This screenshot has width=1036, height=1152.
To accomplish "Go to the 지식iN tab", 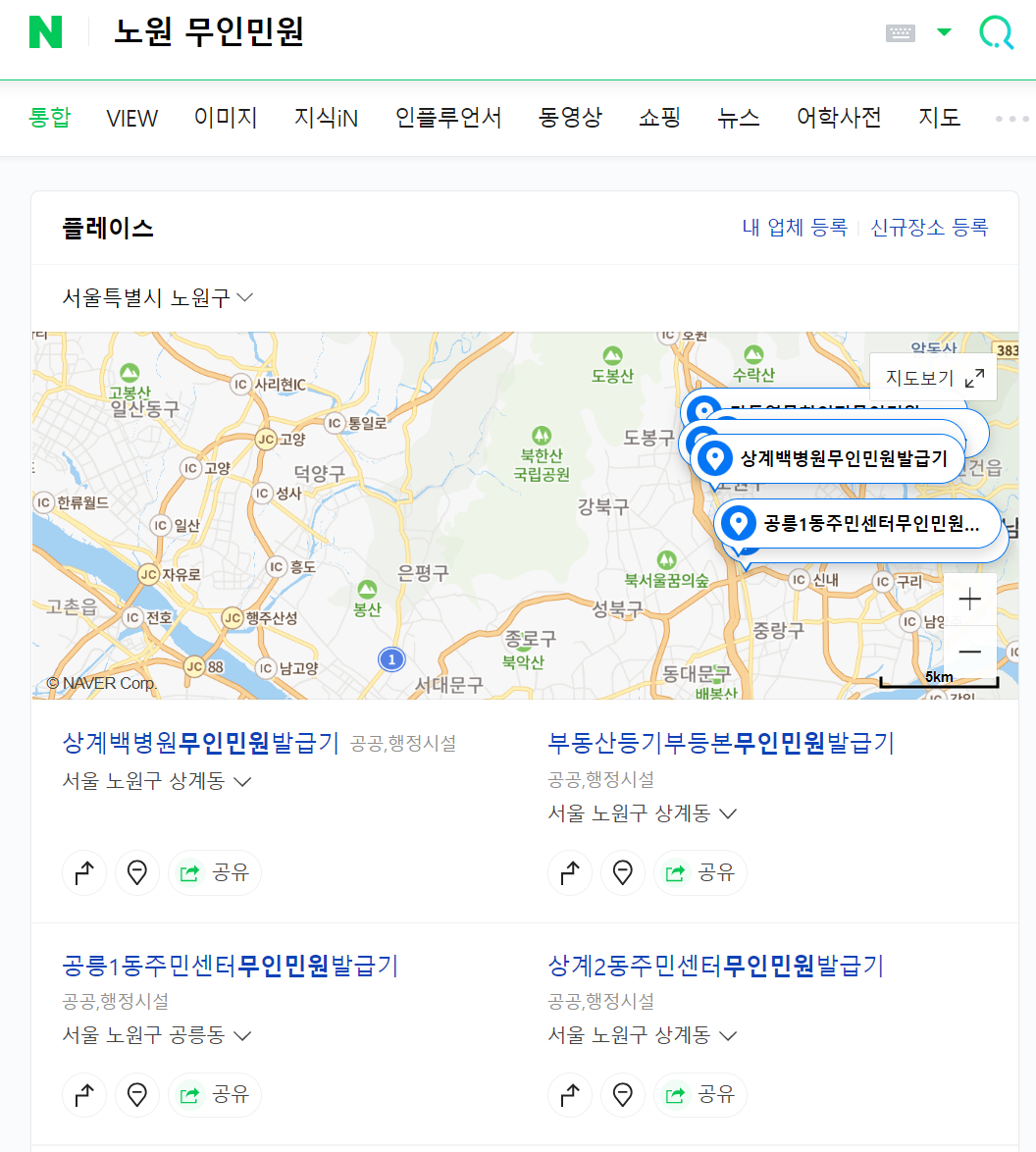I will coord(327,118).
